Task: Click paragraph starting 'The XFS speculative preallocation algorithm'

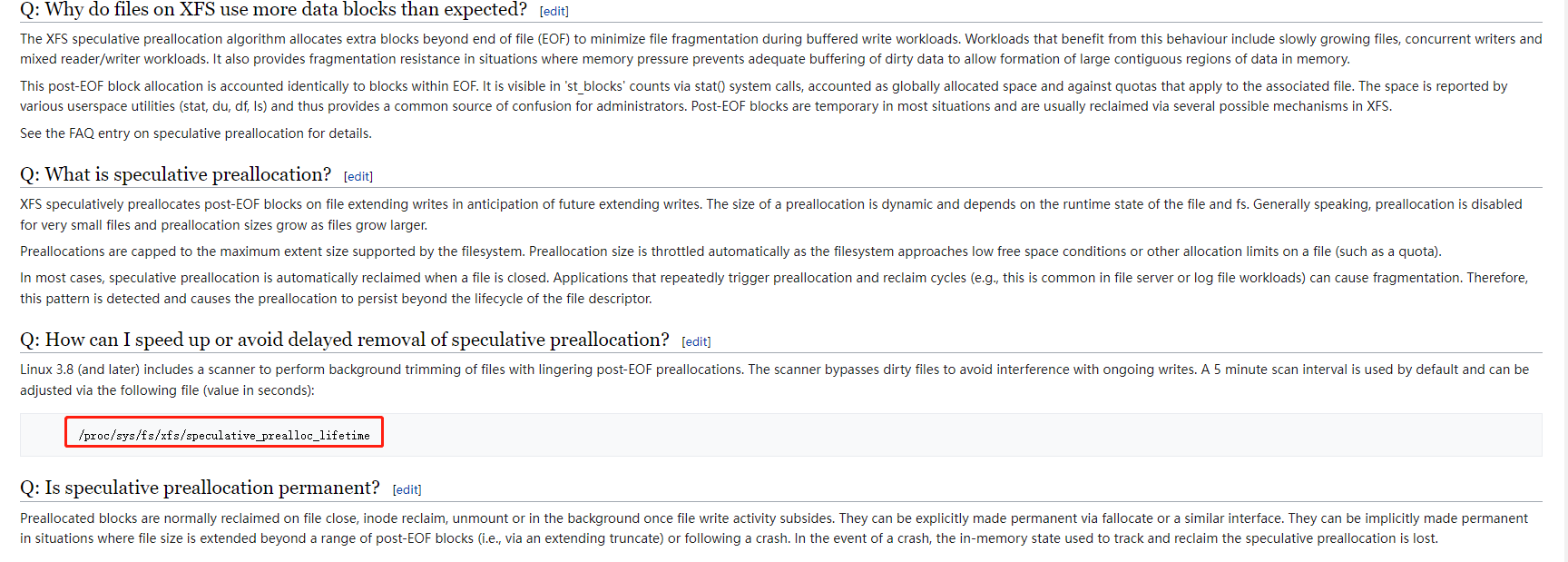Action: click(x=780, y=49)
